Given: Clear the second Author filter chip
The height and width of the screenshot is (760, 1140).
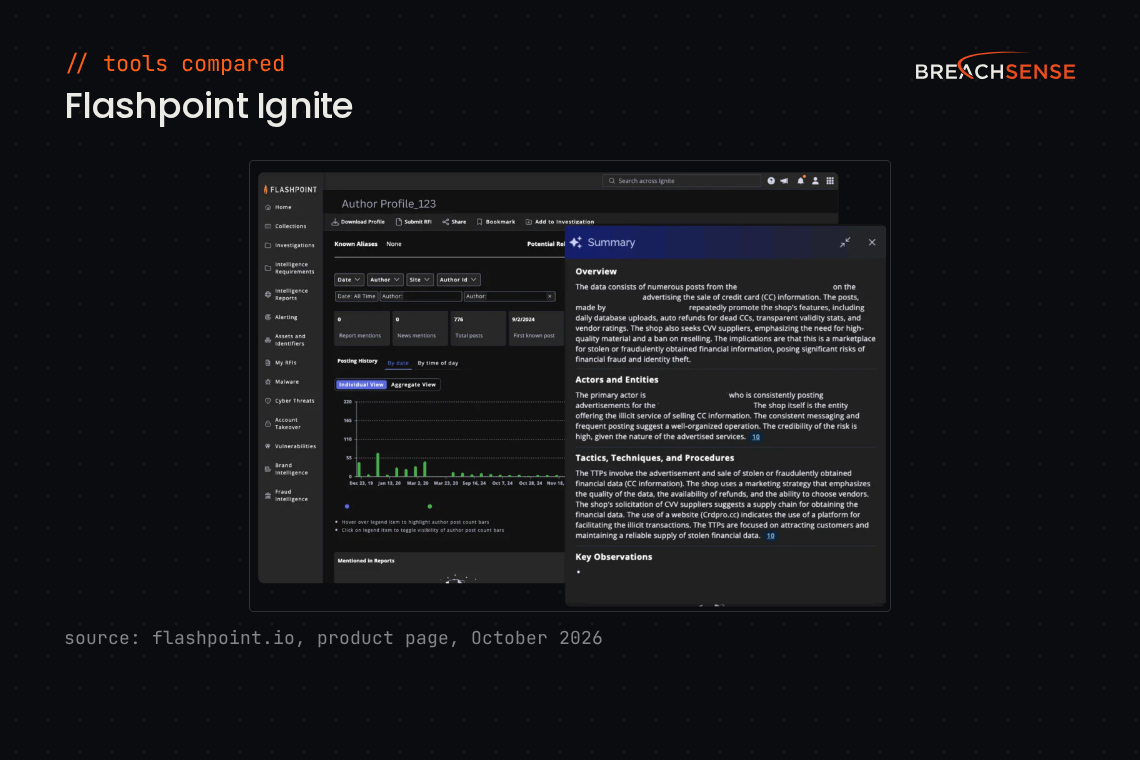Looking at the screenshot, I should (550, 296).
